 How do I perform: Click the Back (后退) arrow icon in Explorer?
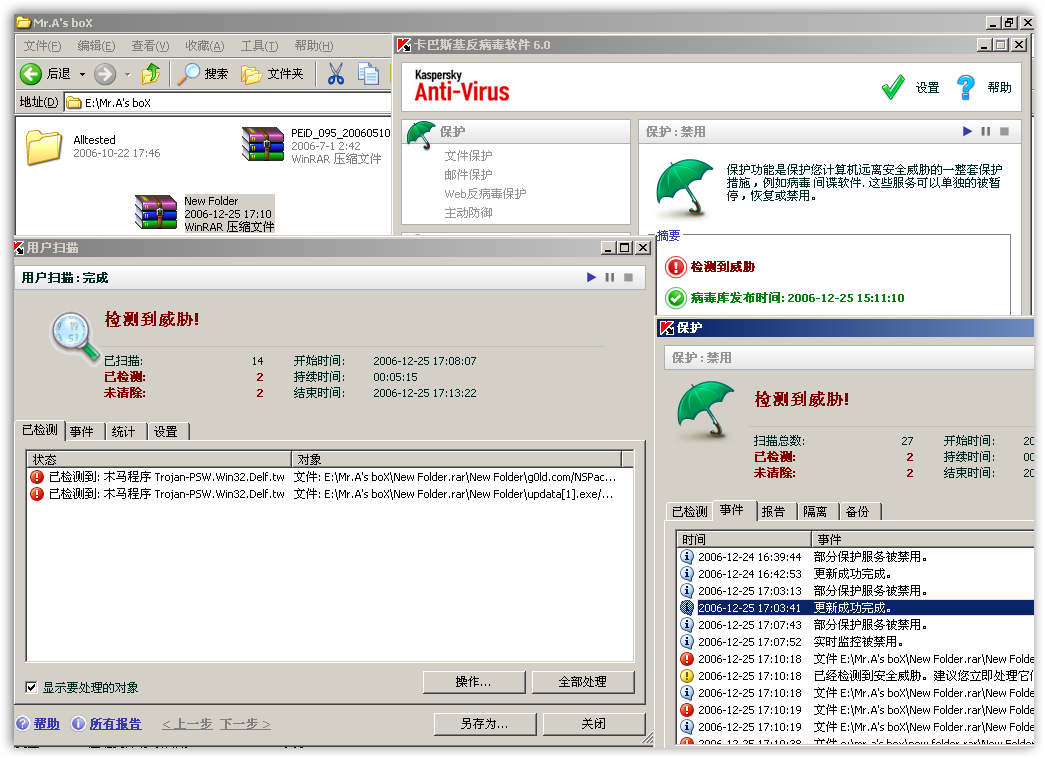(31, 74)
